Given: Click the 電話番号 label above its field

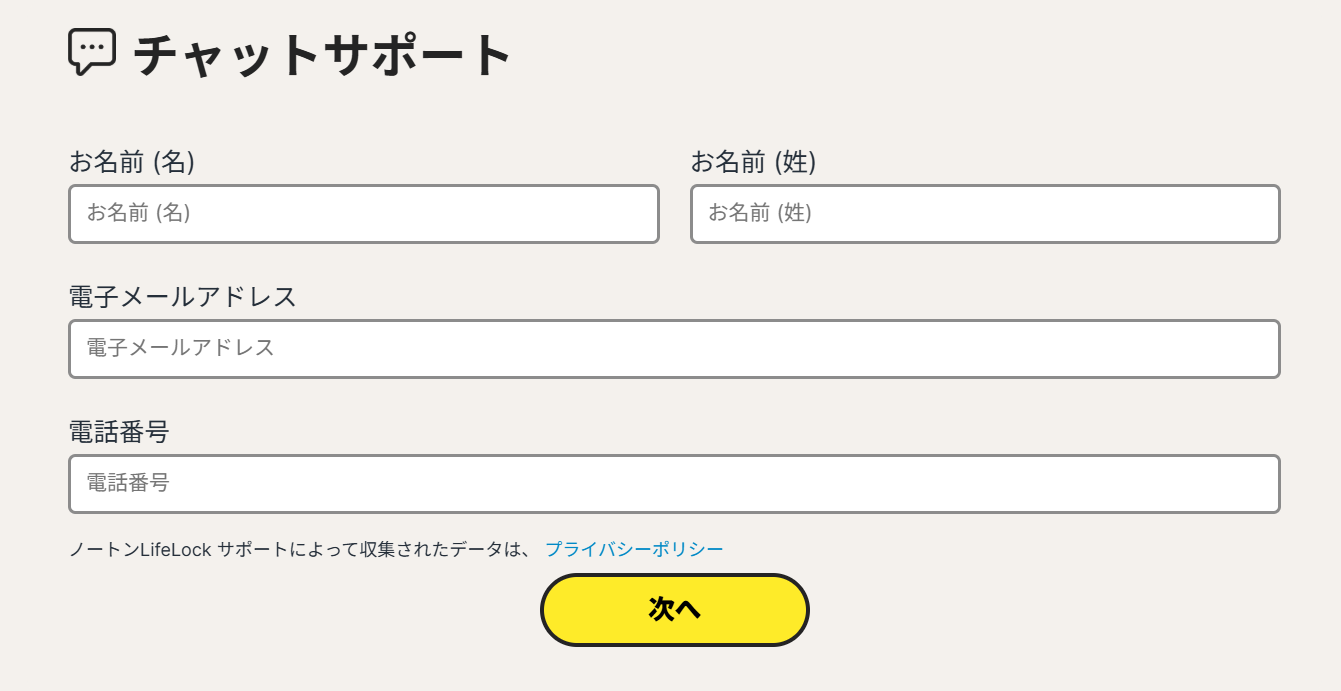Looking at the screenshot, I should tap(119, 432).
